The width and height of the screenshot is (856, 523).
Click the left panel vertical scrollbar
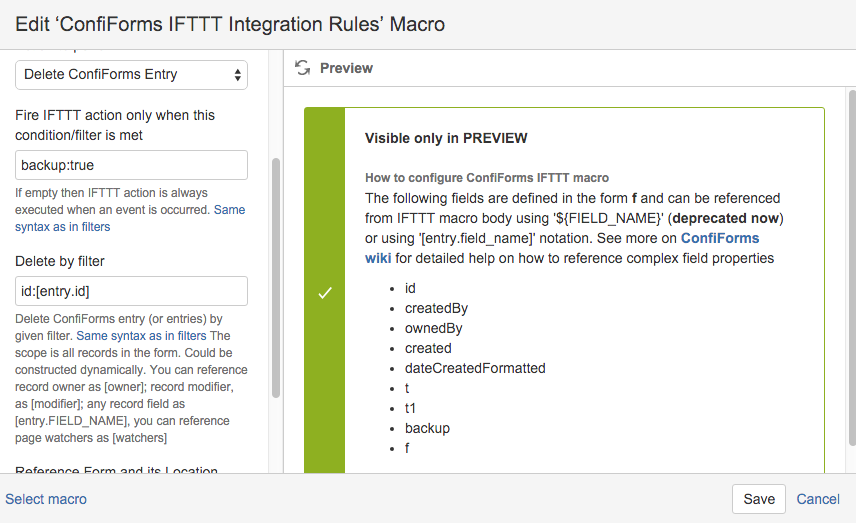point(276,278)
